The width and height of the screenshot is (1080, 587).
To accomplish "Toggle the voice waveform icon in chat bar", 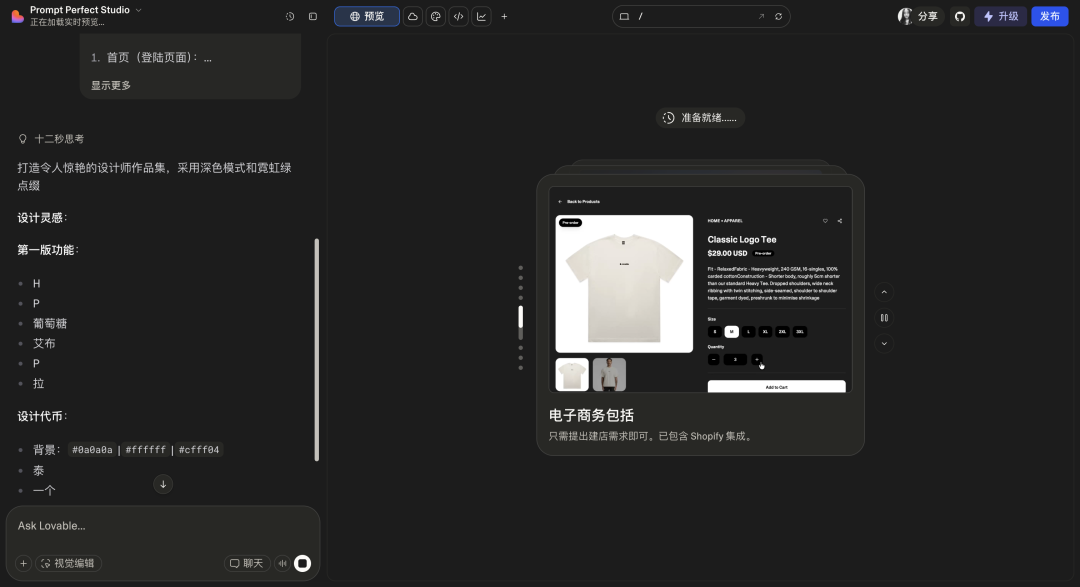I will click(282, 563).
